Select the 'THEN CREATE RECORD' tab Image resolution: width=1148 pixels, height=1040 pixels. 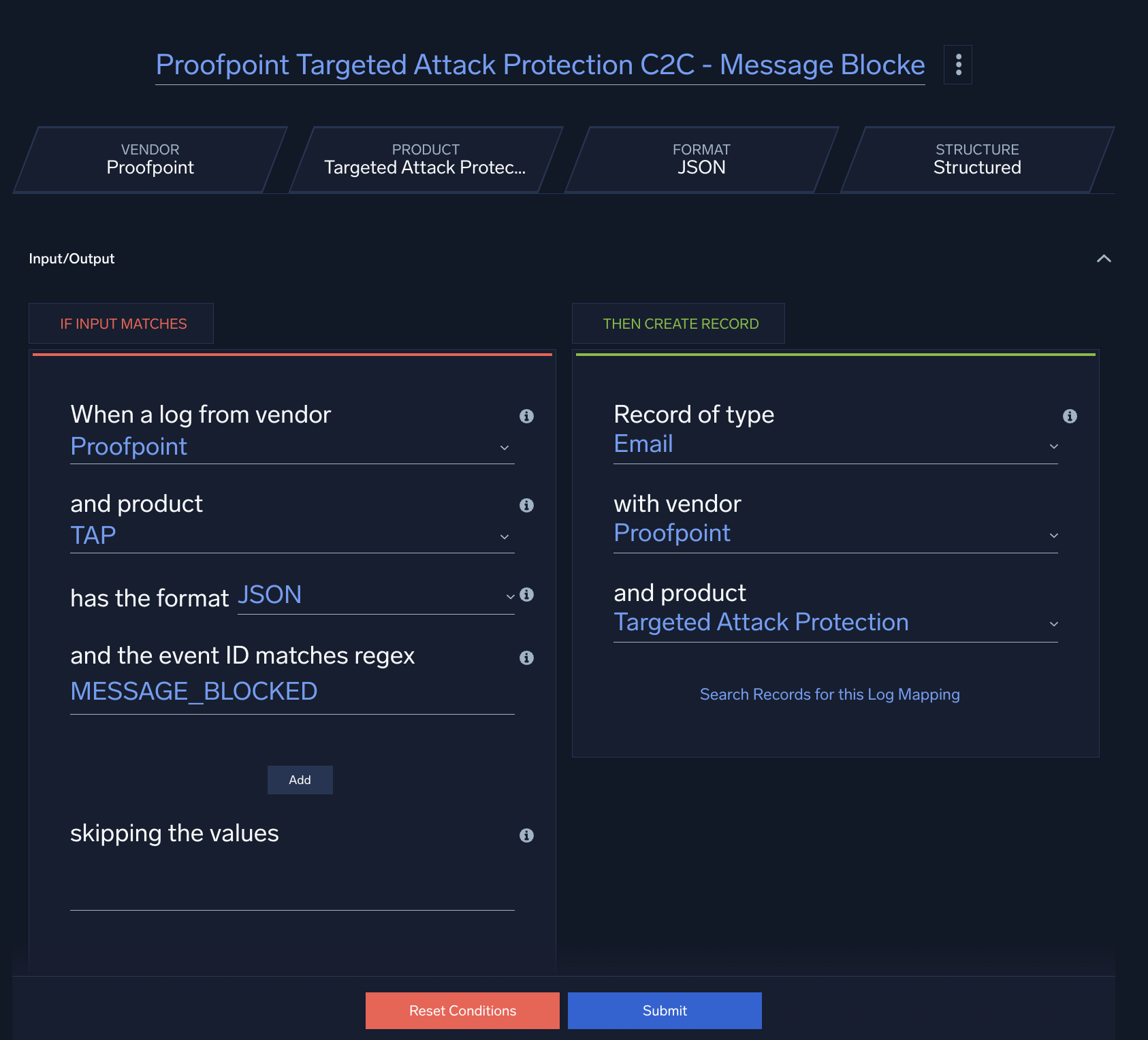click(680, 324)
